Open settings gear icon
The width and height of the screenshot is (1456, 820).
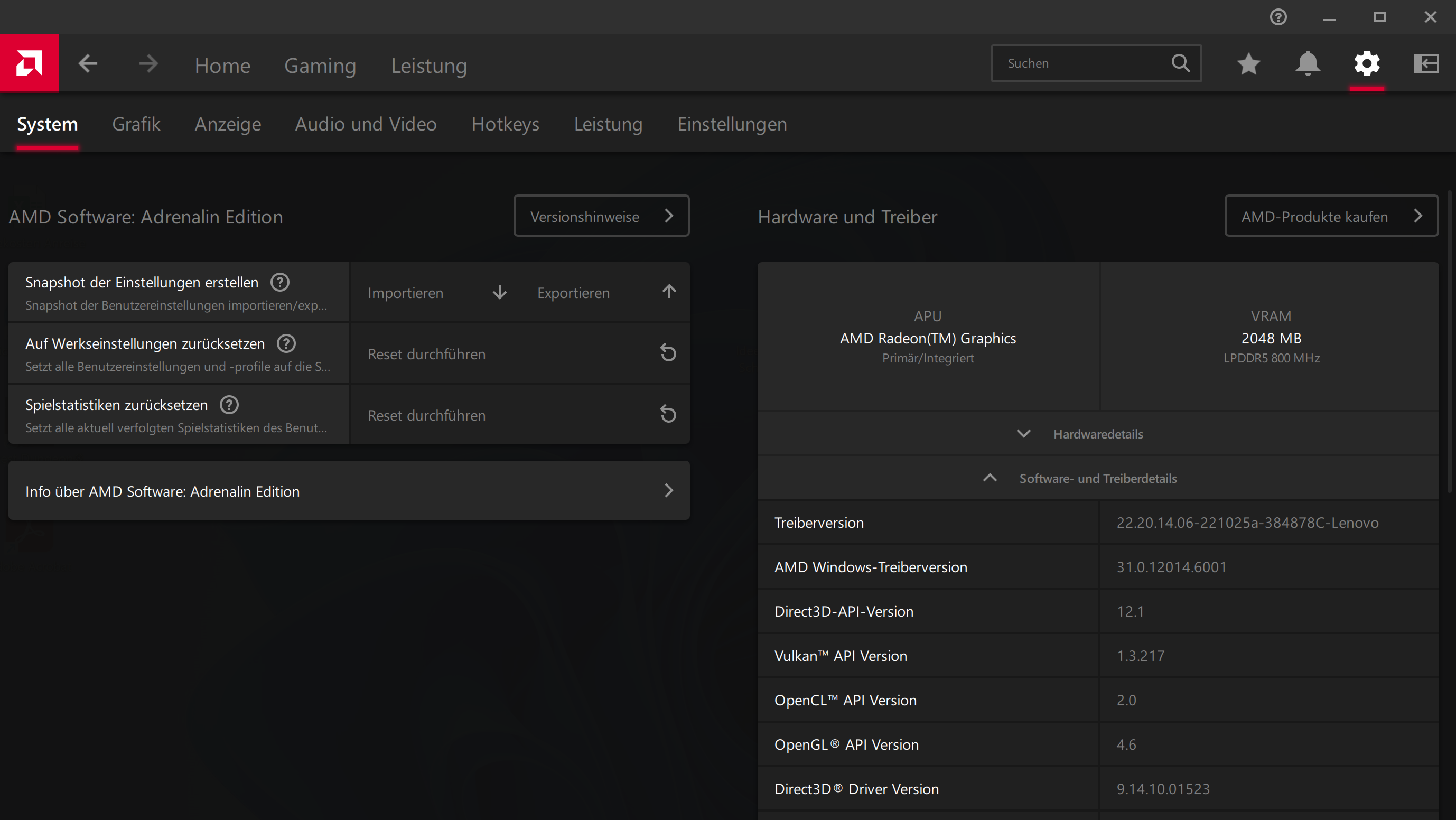[x=1367, y=63]
